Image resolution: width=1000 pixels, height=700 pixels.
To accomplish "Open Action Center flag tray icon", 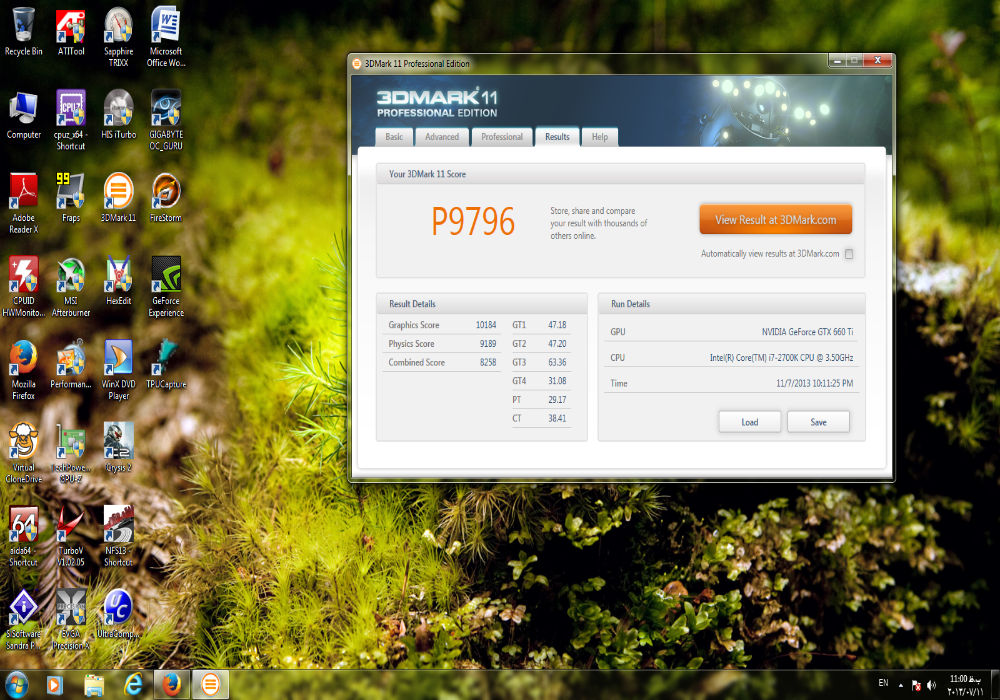I will [916, 685].
